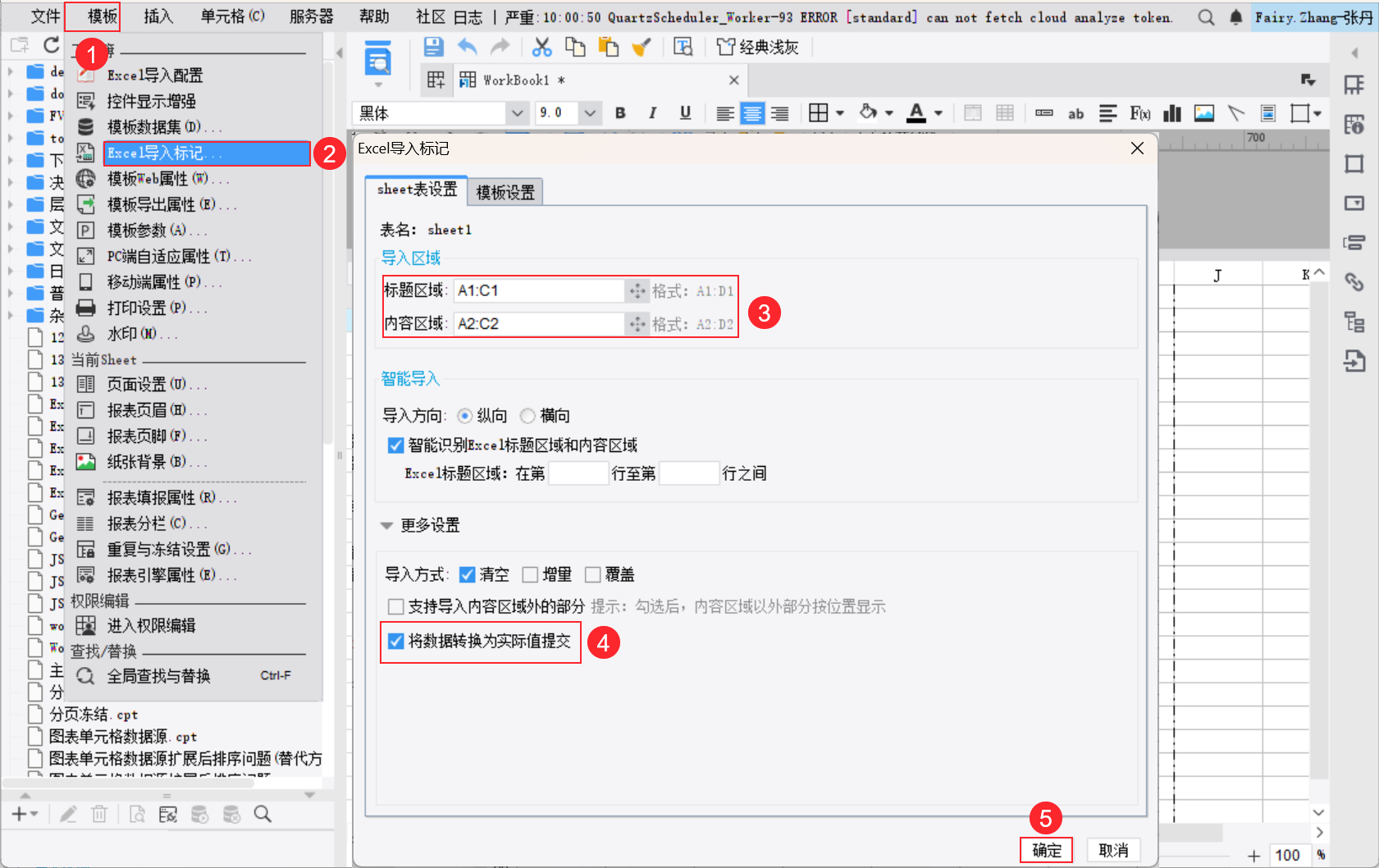Align text left icon

click(724, 113)
